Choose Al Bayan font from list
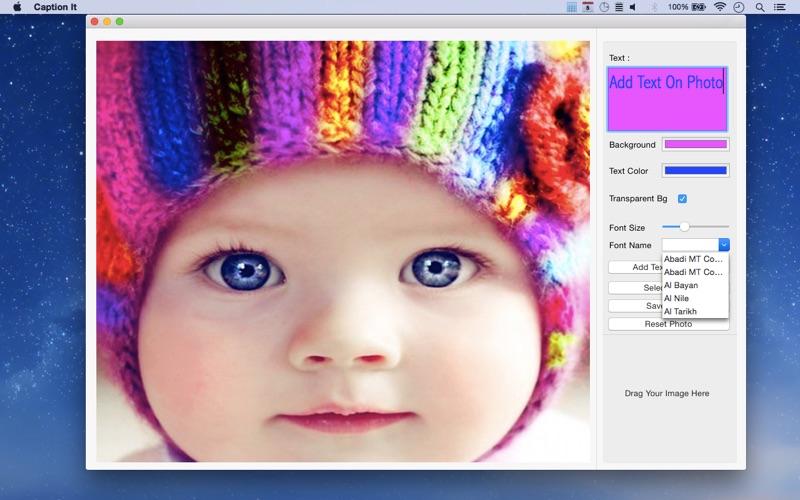The width and height of the screenshot is (800, 500). pyautogui.click(x=695, y=285)
